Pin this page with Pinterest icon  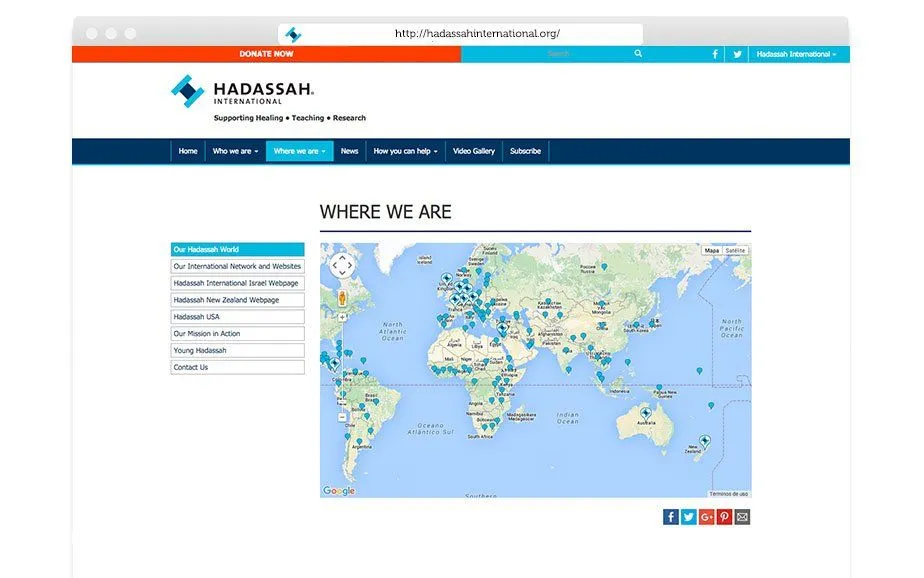(724, 517)
